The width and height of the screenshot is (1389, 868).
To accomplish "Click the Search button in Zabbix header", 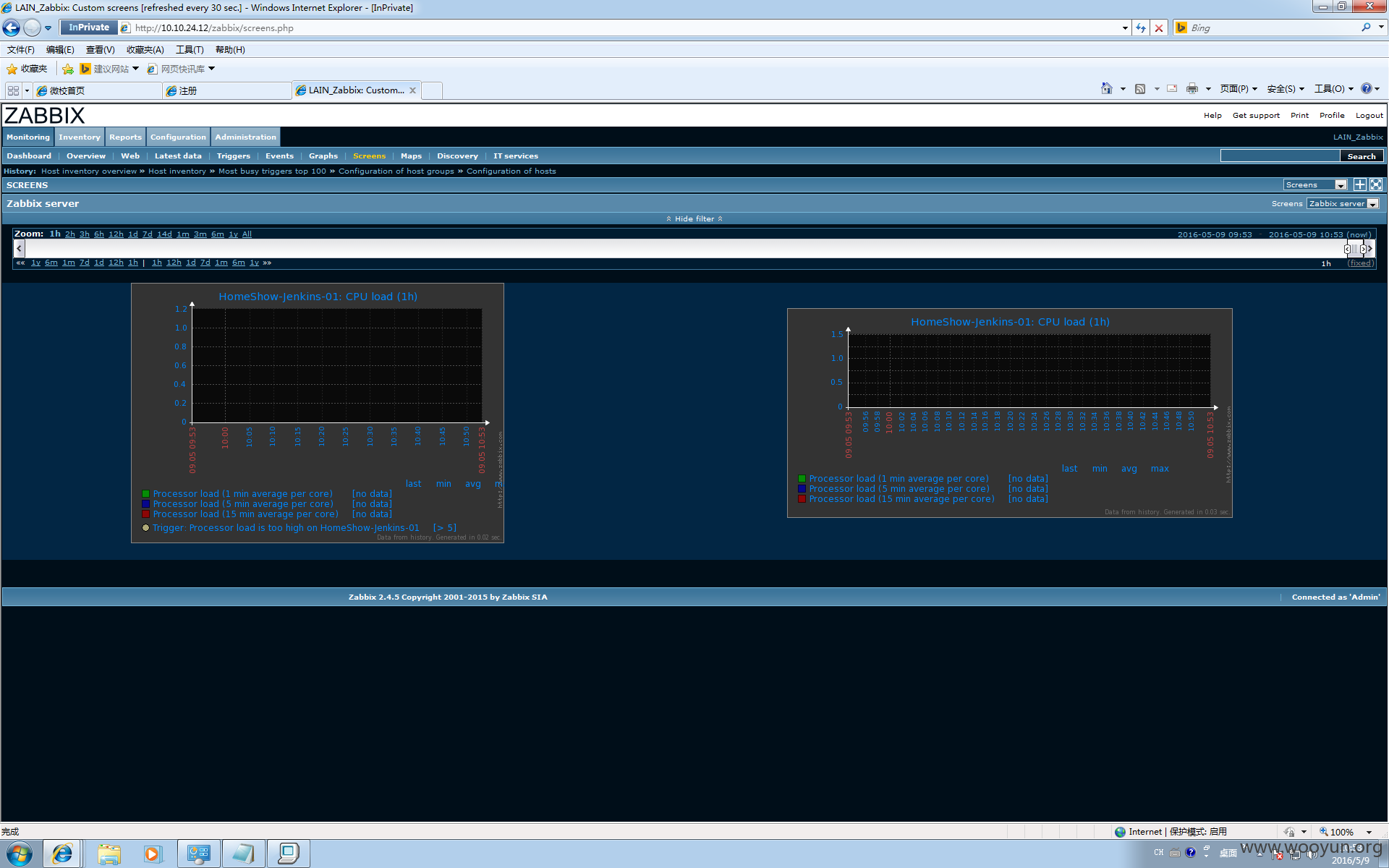I will pyautogui.click(x=1362, y=156).
